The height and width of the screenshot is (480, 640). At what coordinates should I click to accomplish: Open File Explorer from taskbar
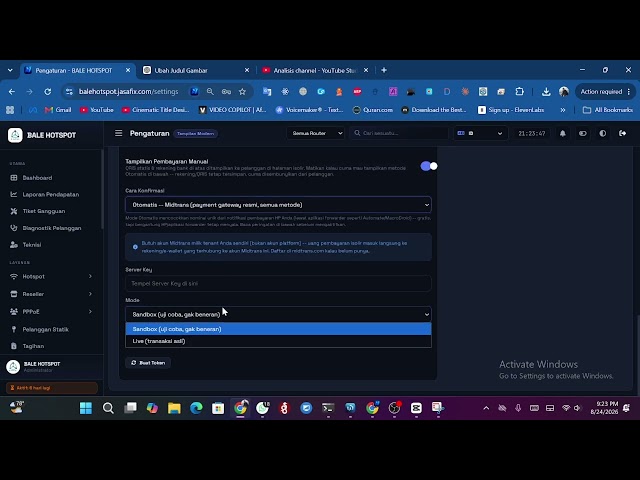click(x=174, y=408)
